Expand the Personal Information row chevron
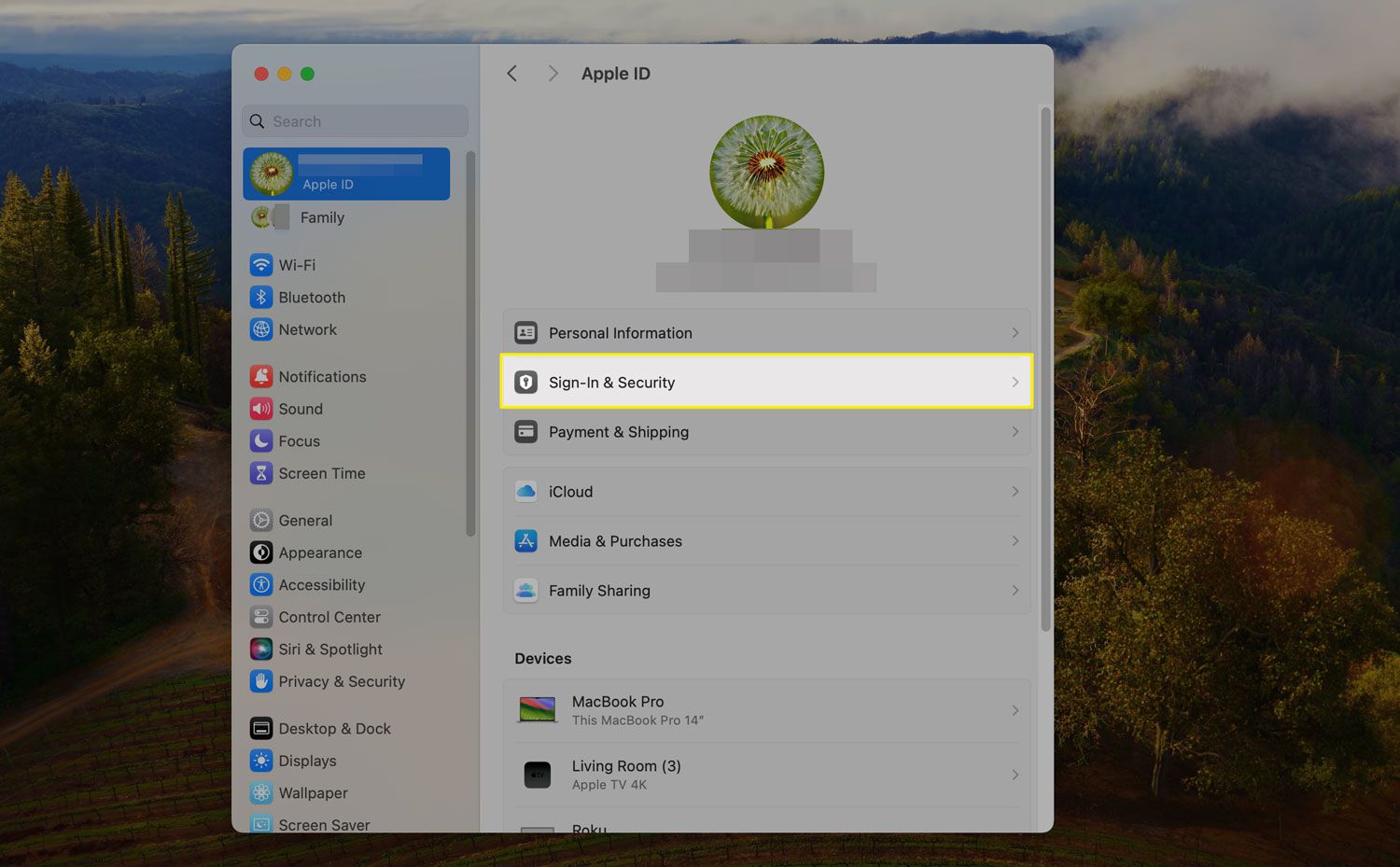This screenshot has width=1400, height=867. [x=1015, y=333]
